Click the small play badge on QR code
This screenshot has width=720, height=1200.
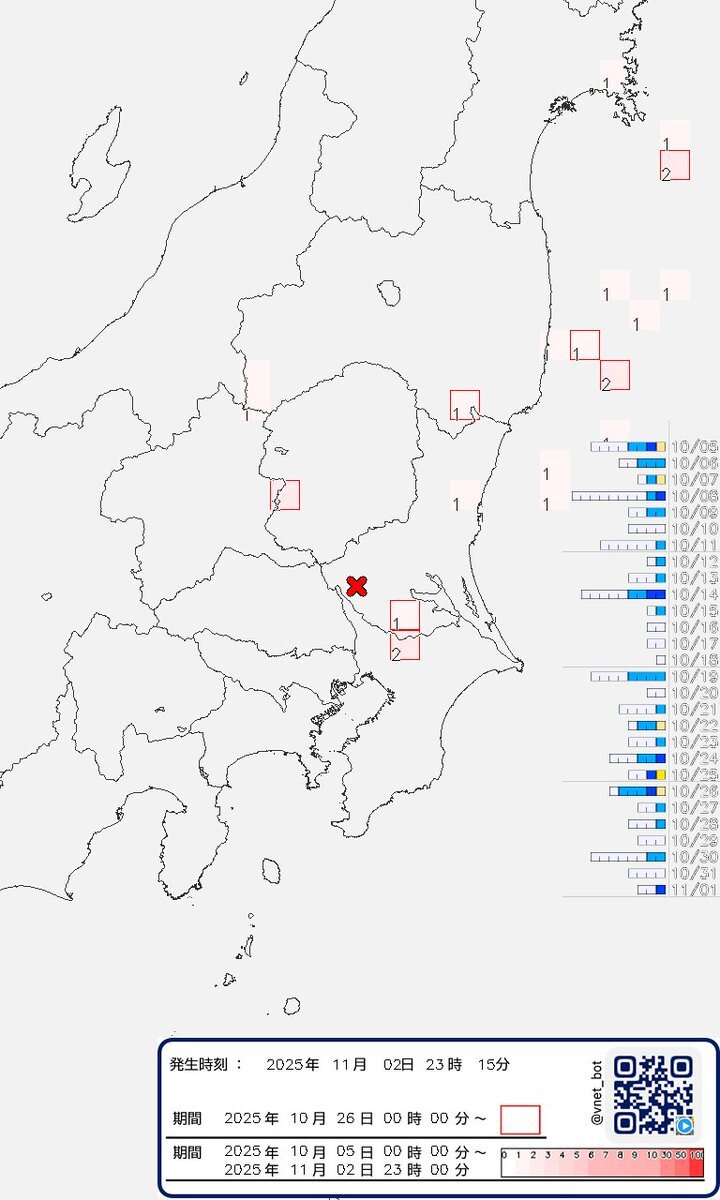[x=686, y=1127]
